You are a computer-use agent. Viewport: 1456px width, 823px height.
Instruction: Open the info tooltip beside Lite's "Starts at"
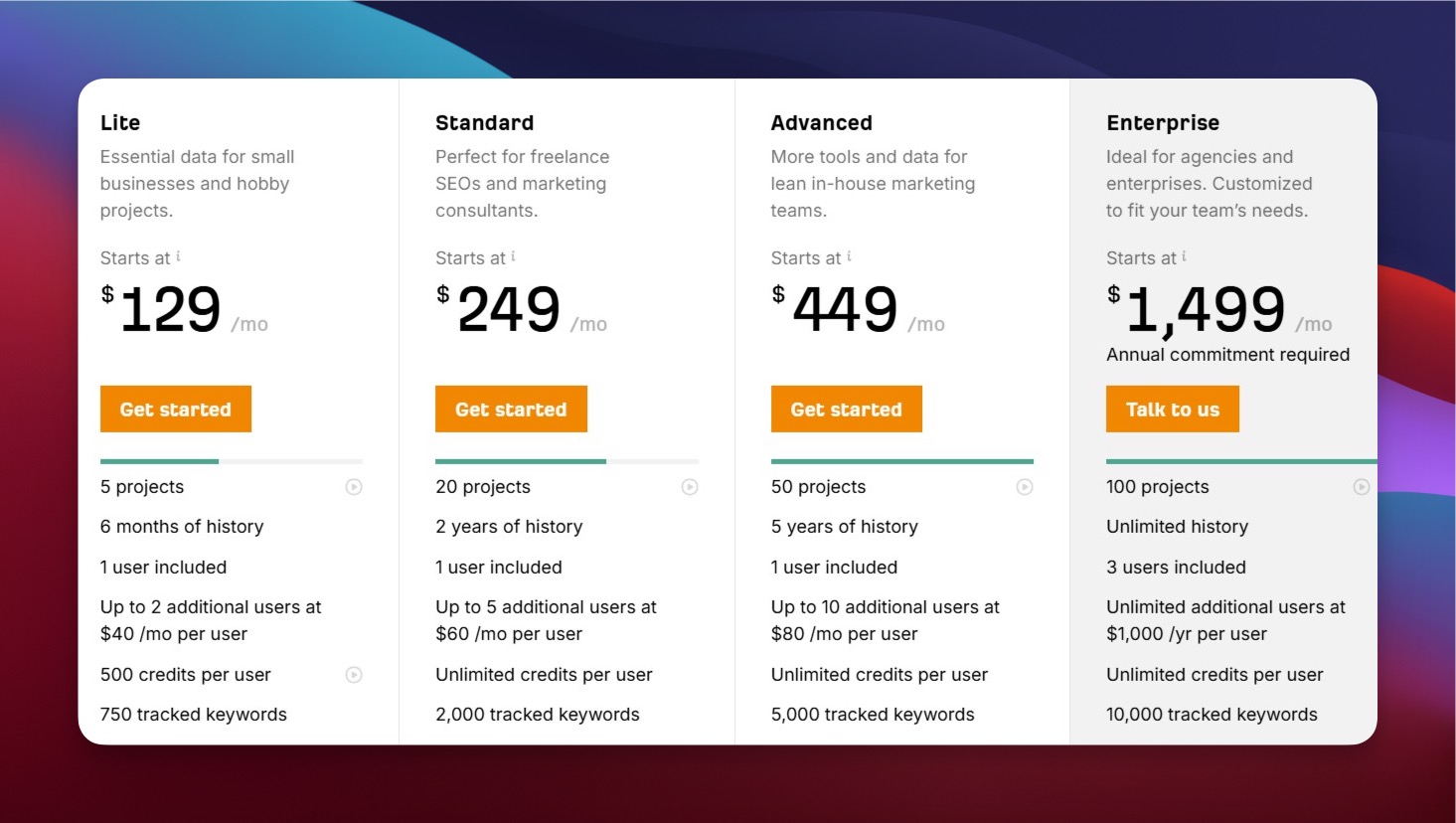[177, 253]
